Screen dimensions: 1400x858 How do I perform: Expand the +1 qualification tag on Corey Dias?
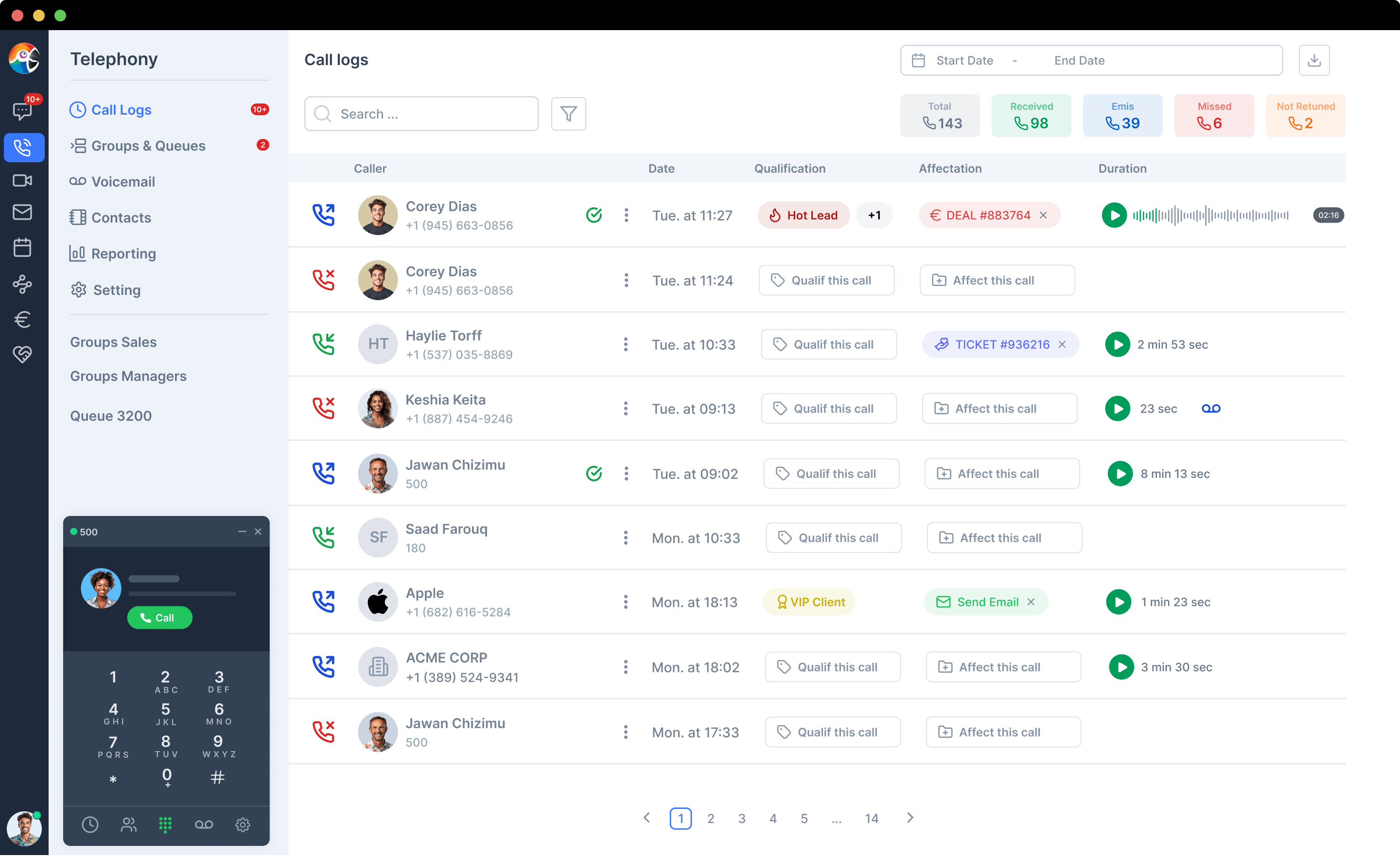[x=874, y=216]
